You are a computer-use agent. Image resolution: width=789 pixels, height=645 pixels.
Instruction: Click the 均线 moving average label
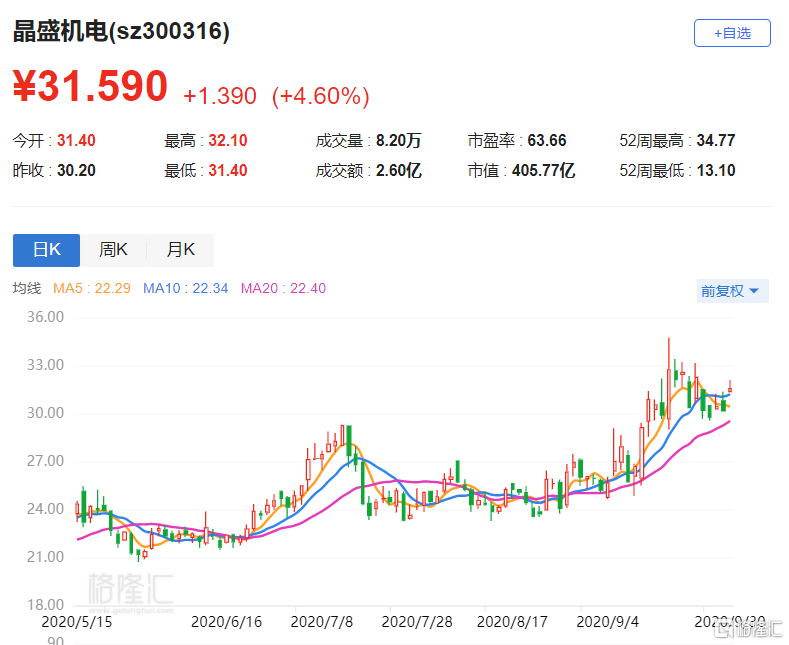pos(27,288)
